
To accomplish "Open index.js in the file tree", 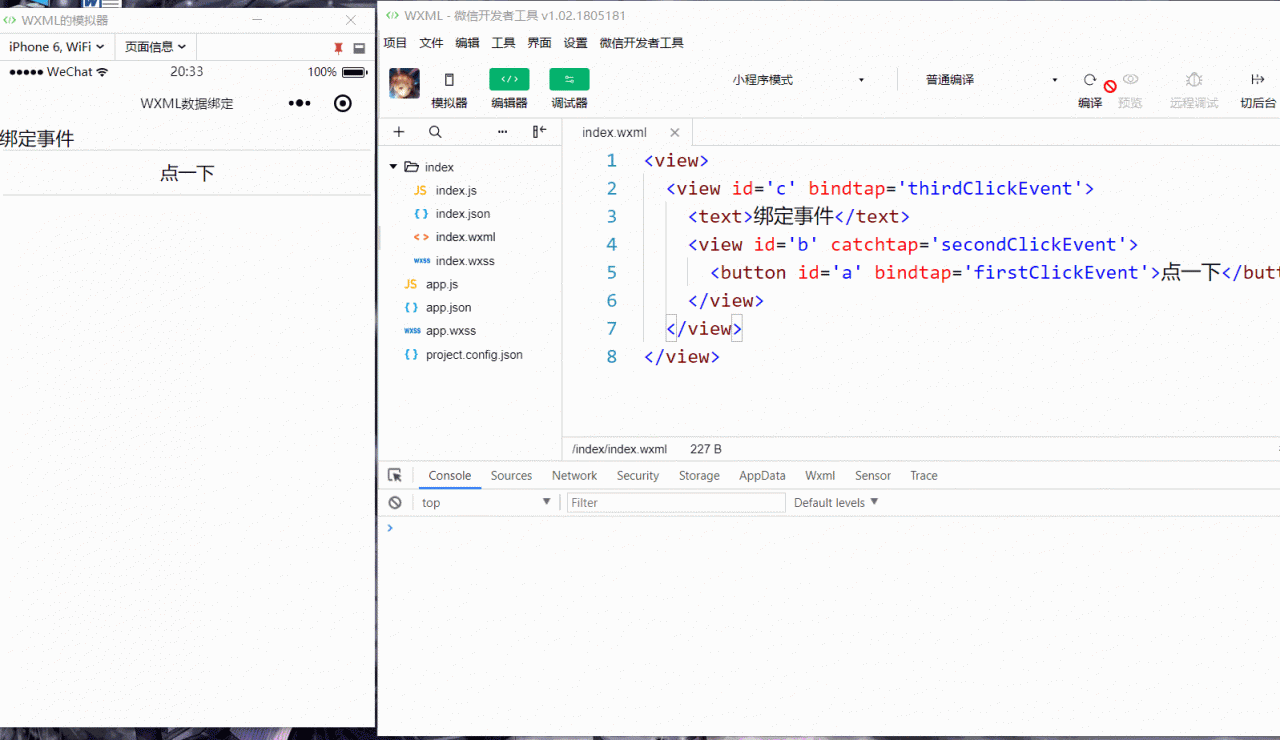I will (x=456, y=190).
